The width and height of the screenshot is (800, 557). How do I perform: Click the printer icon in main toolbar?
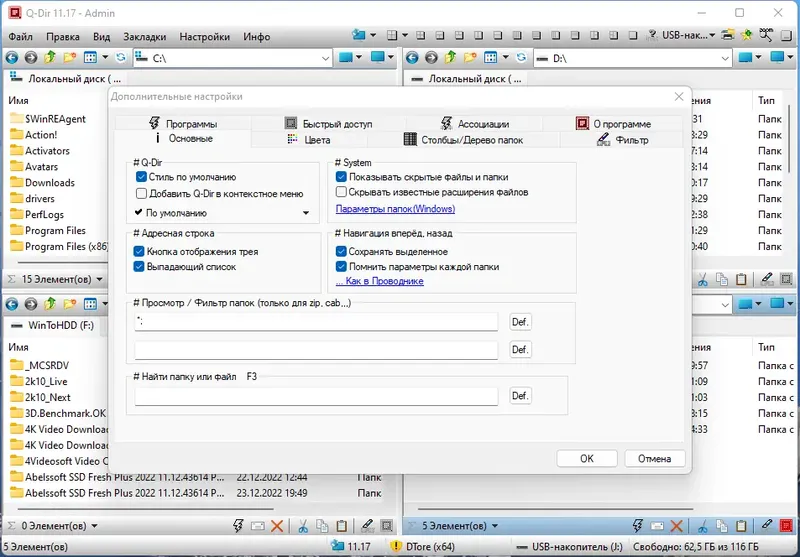728,35
